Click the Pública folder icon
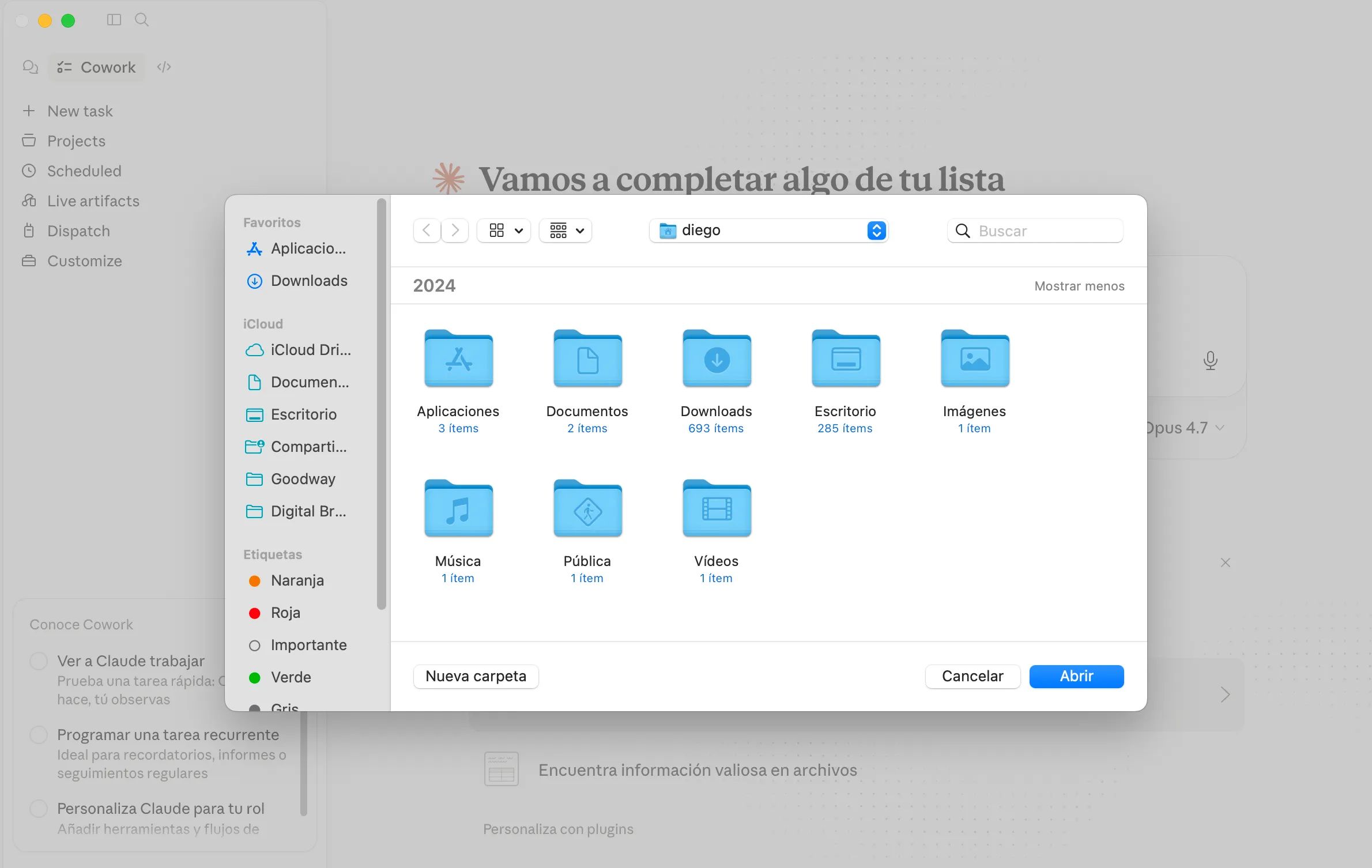Viewport: 1372px width, 868px height. 587,509
